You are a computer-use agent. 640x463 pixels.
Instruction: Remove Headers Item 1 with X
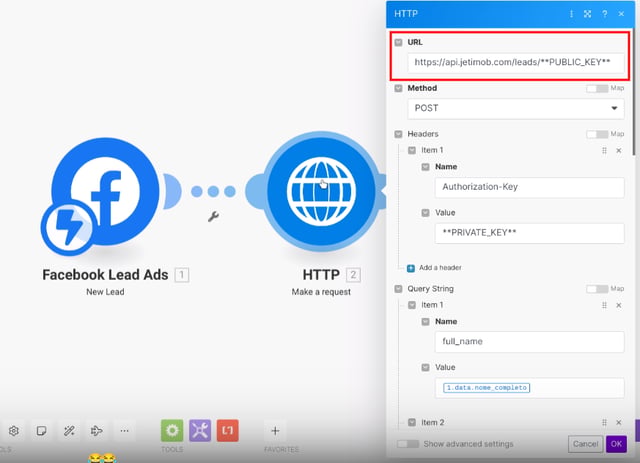coord(619,151)
